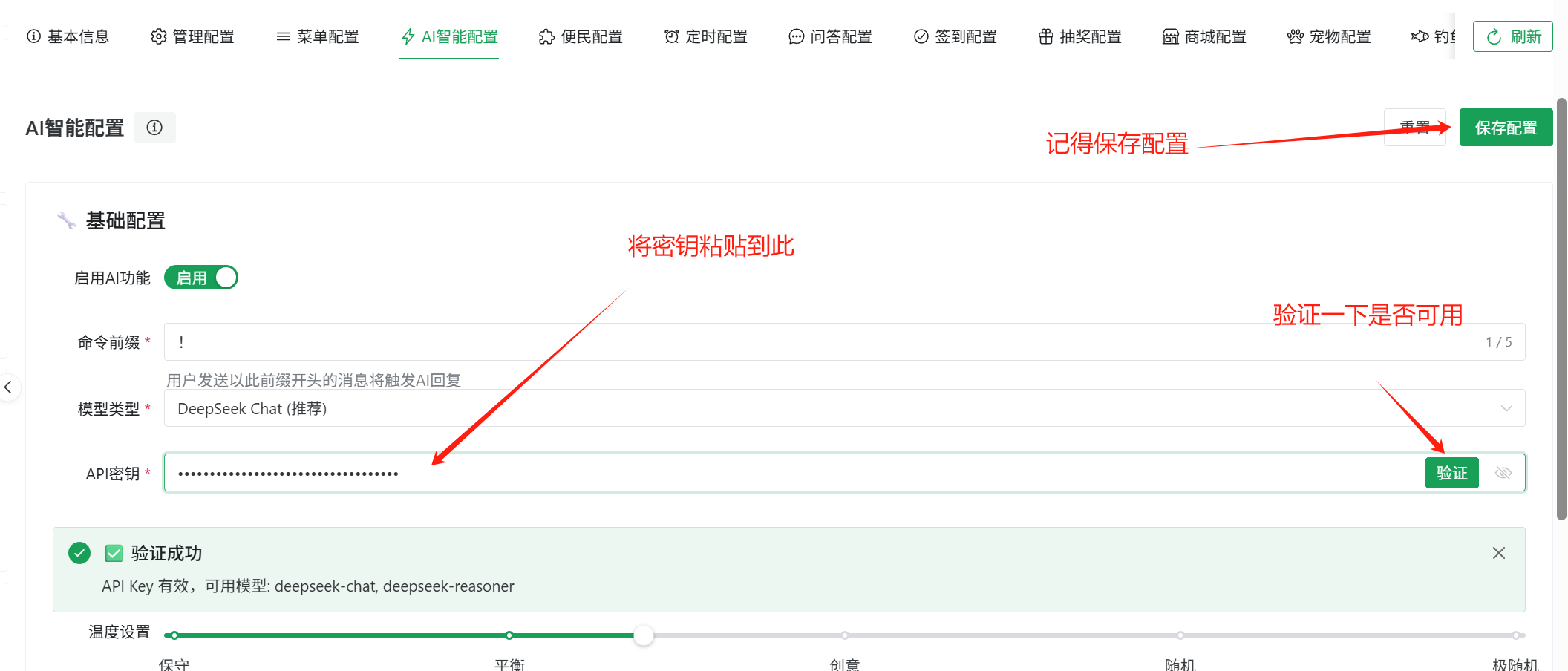Click the check-circle icon of 签到配置
1568x671 pixels.
[x=921, y=36]
